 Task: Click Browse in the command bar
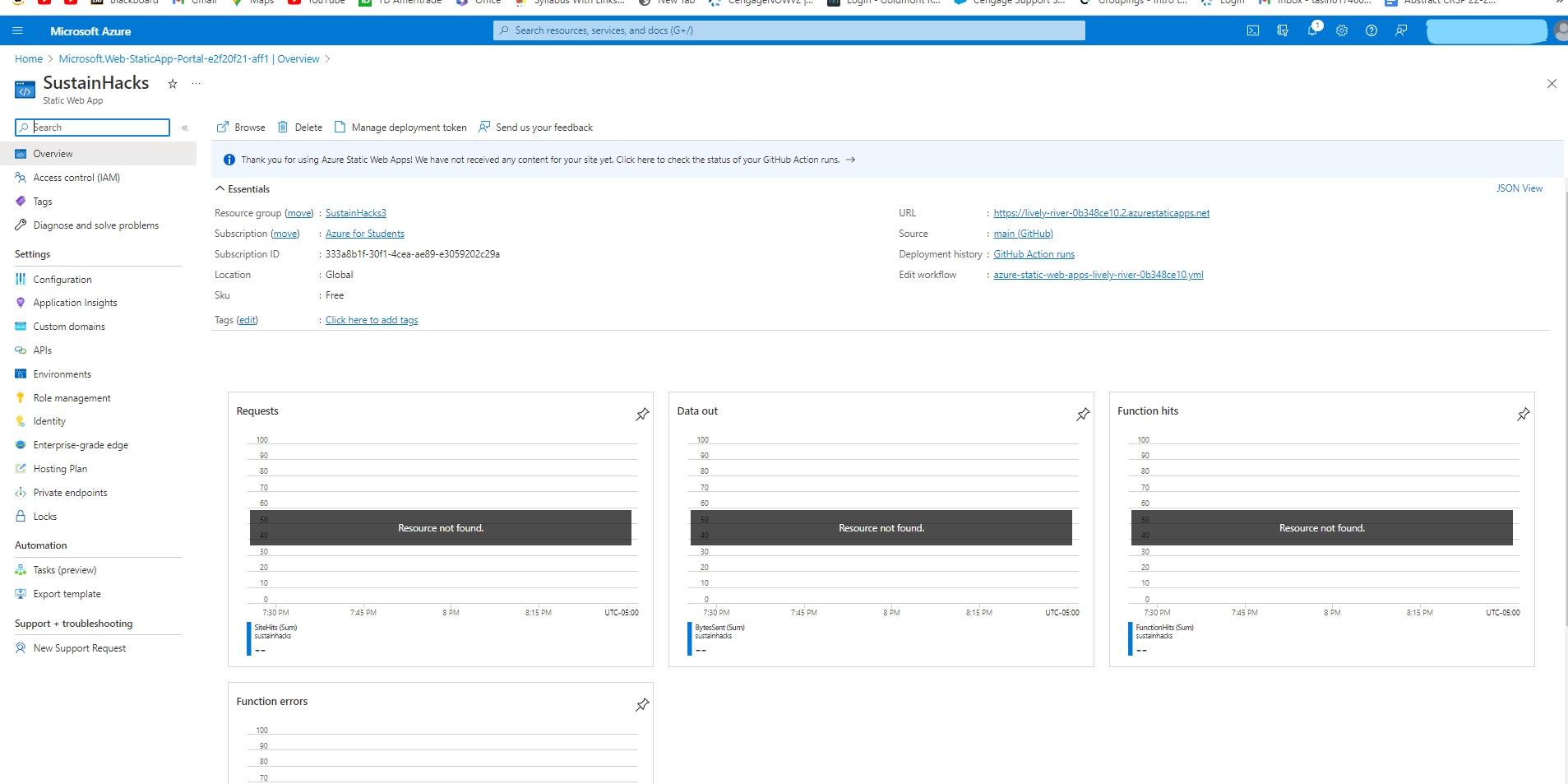coord(241,128)
